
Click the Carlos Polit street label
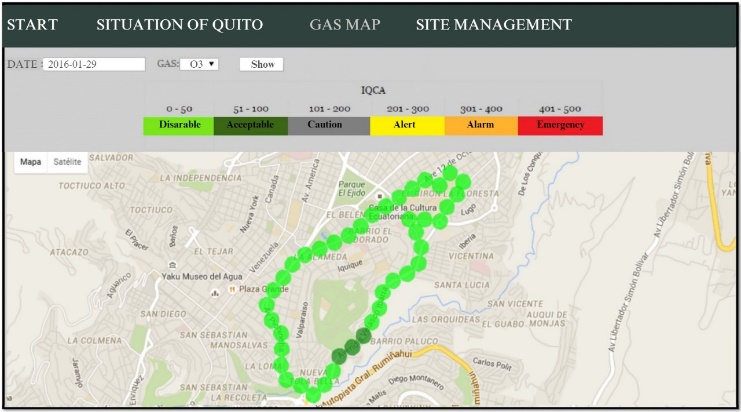492,364
